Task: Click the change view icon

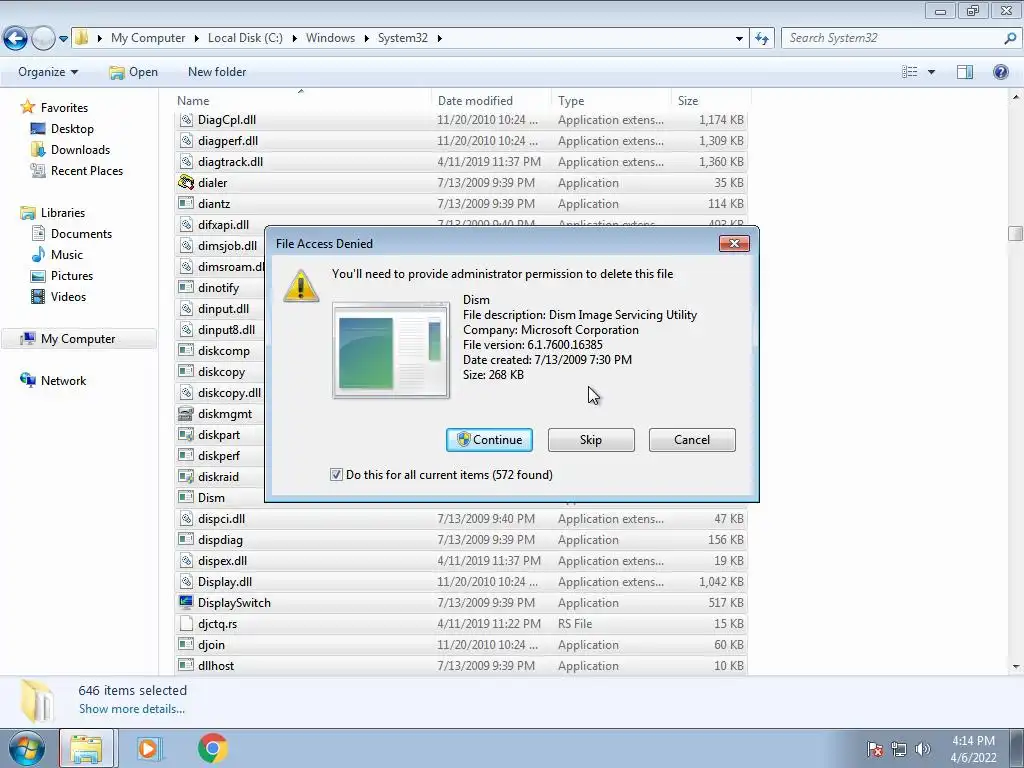Action: point(910,72)
